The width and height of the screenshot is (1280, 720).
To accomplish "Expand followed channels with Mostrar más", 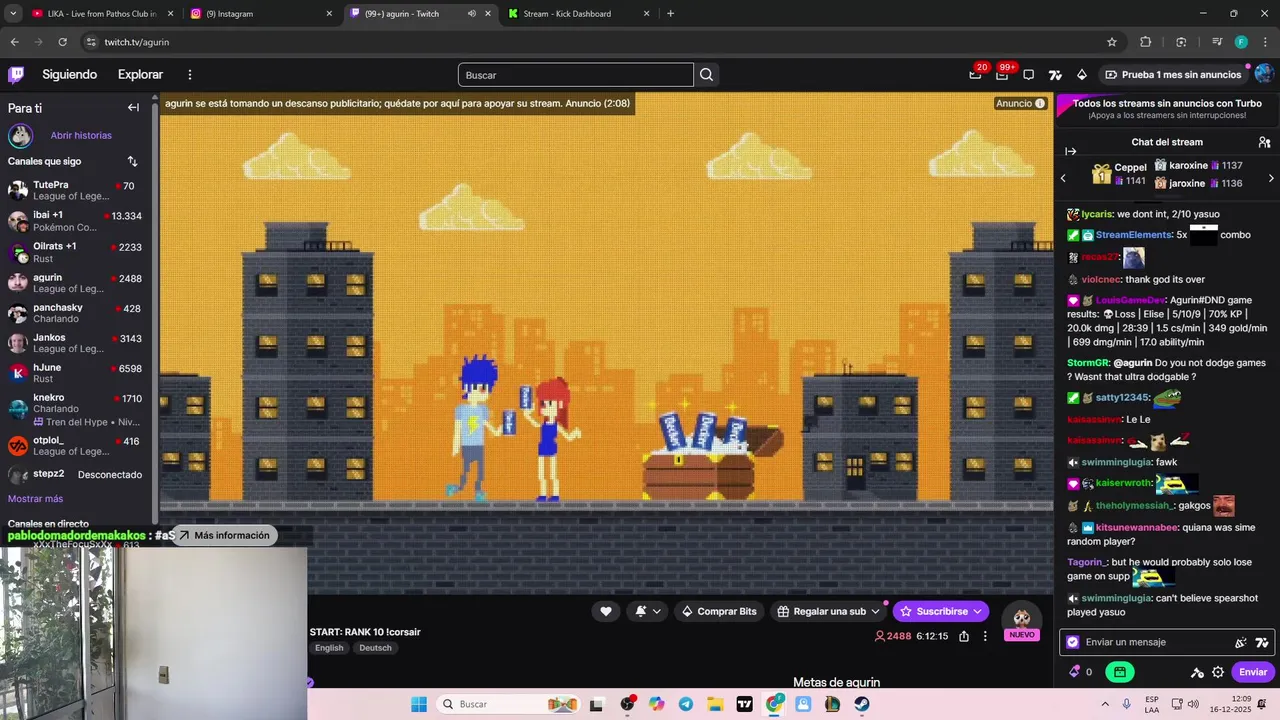I will tap(35, 499).
